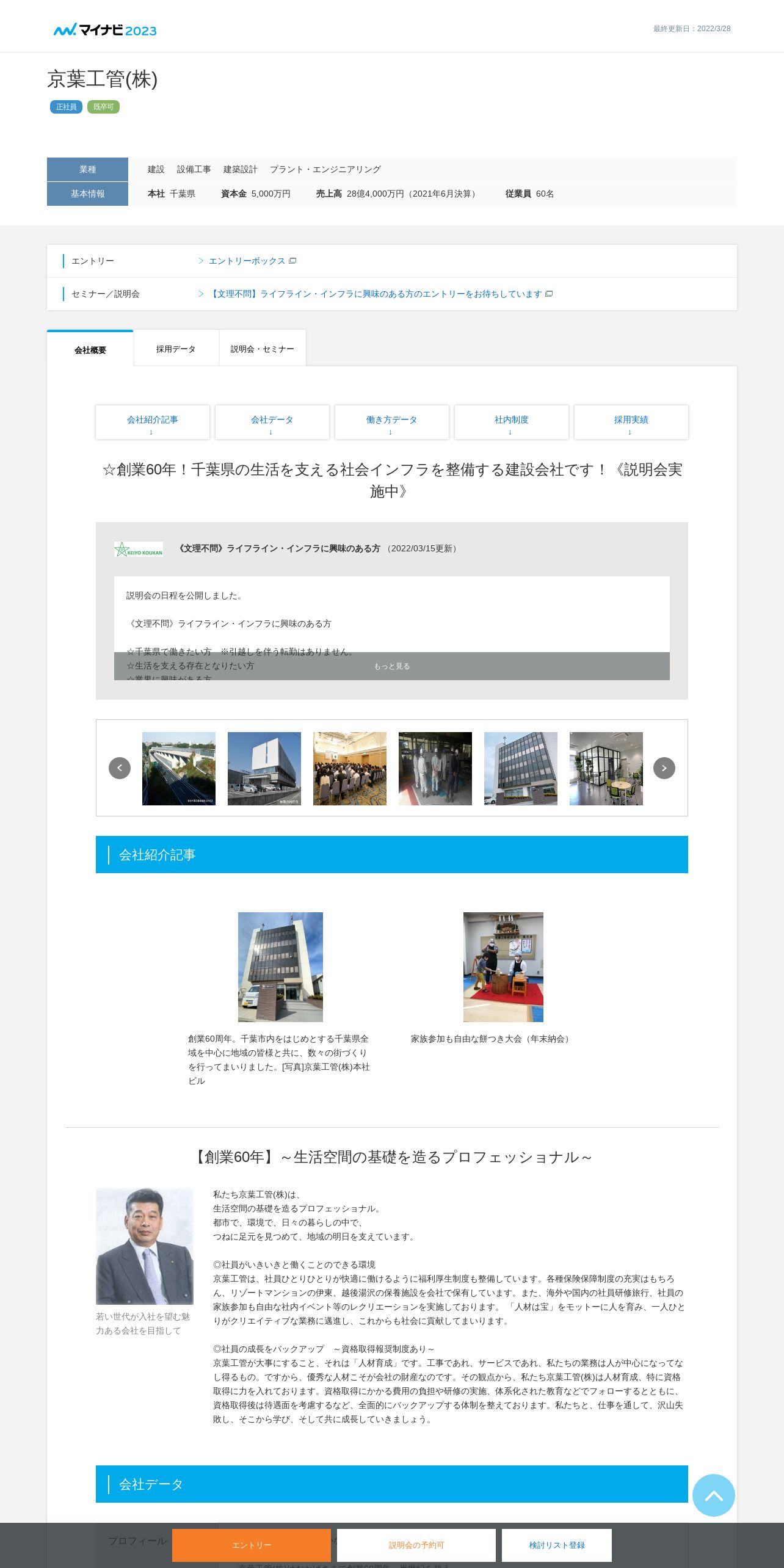Click the 京葉工管(株) company title
The image size is (784, 1568).
pos(103,79)
